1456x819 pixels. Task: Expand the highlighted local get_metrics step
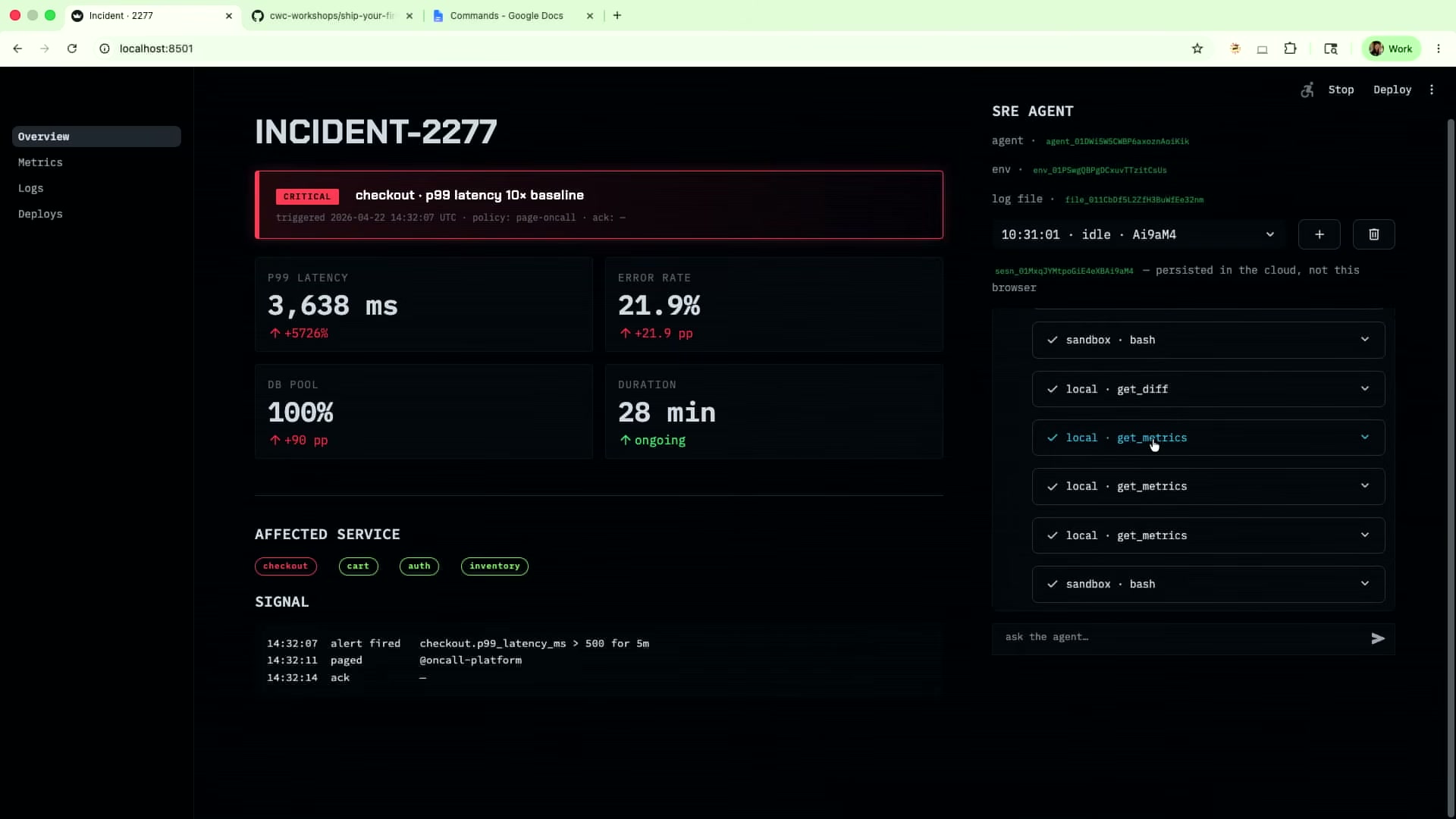point(1208,438)
